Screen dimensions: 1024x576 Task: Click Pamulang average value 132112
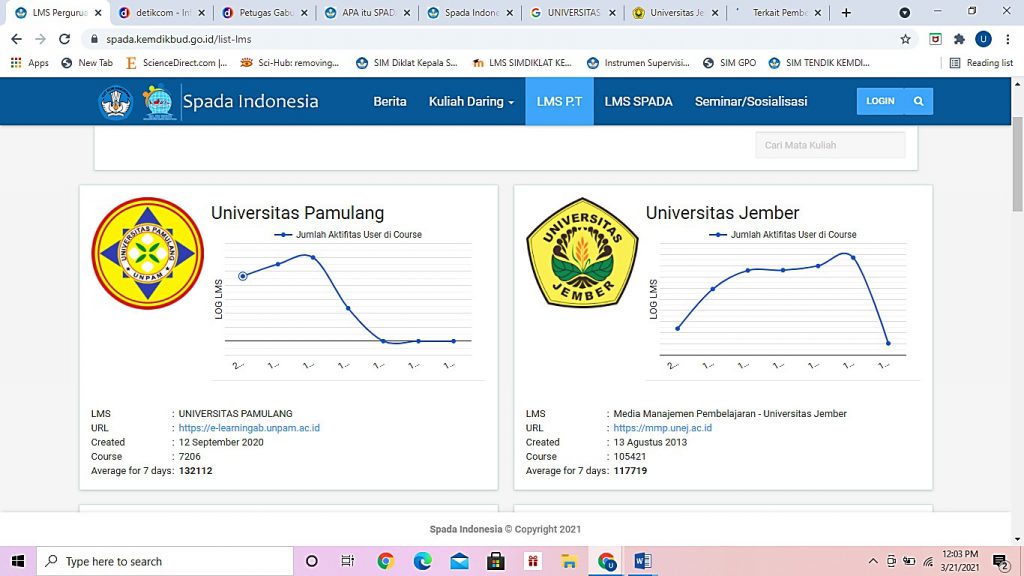pyautogui.click(x=195, y=470)
